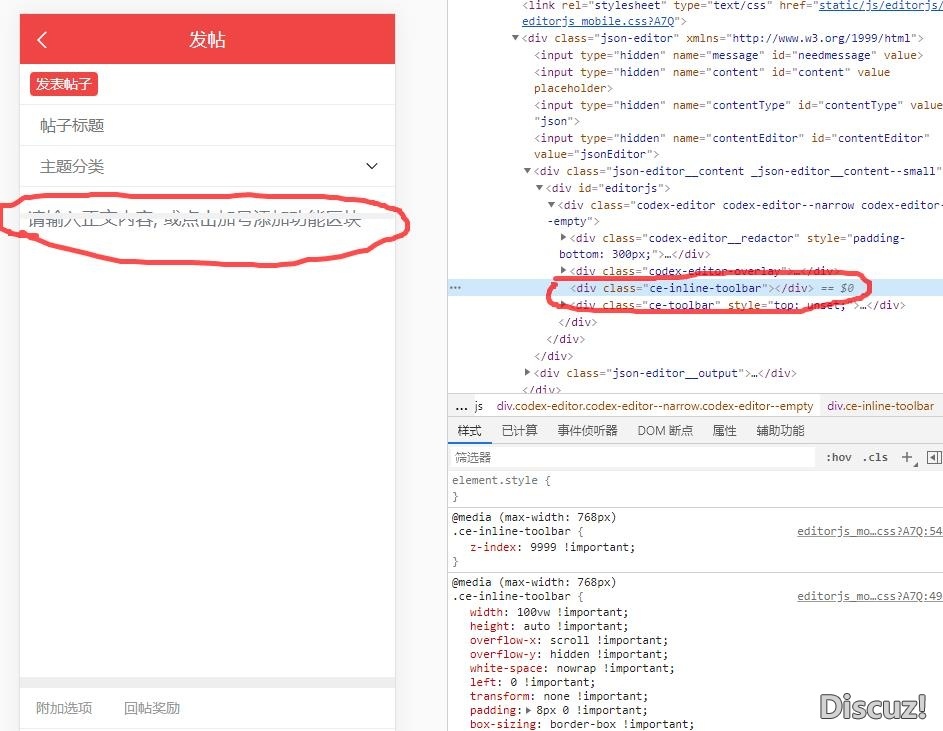Switch to the 已计算 tab
This screenshot has width=943, height=731.
point(519,431)
